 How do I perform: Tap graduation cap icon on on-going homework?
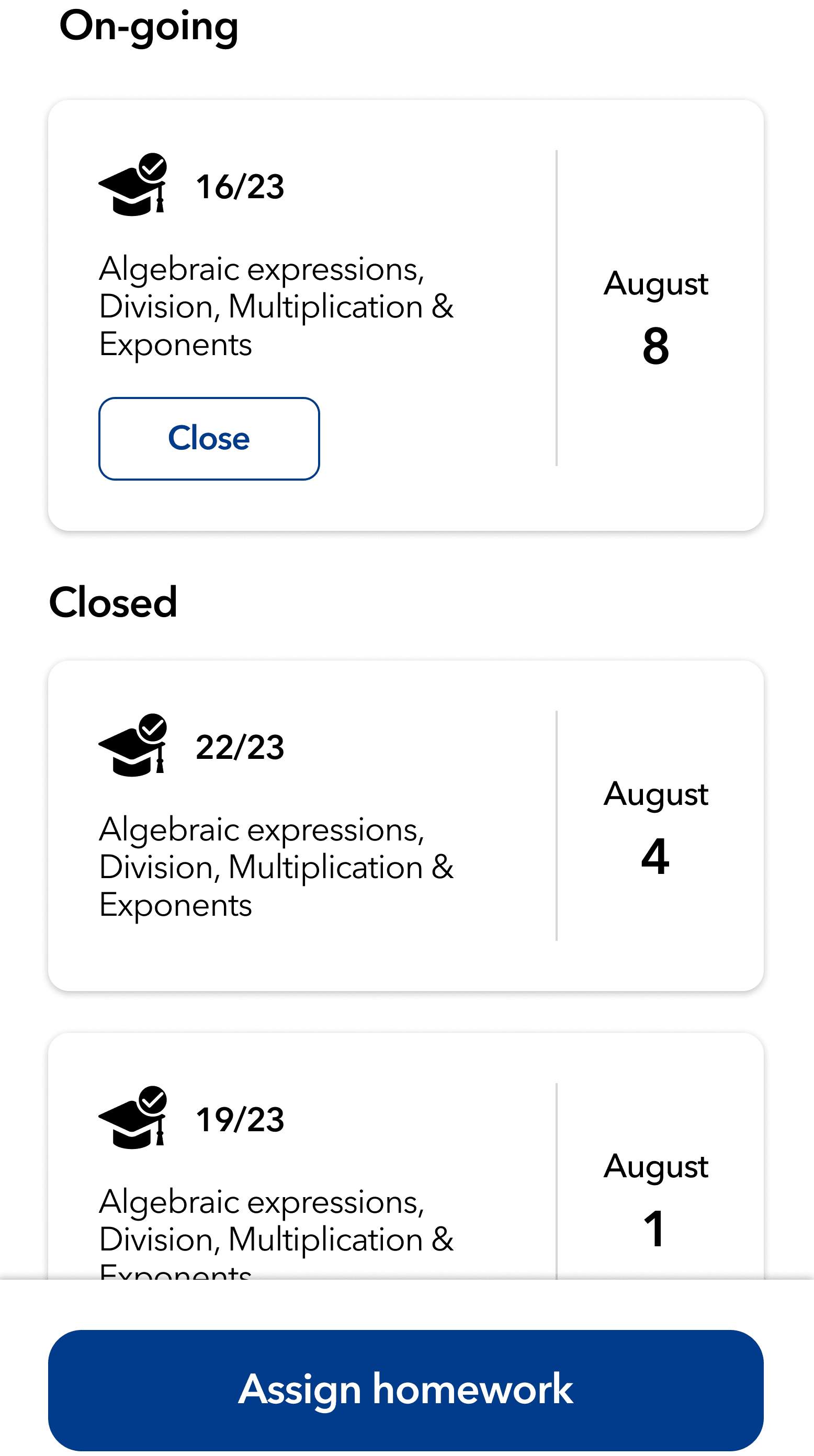pos(132,185)
